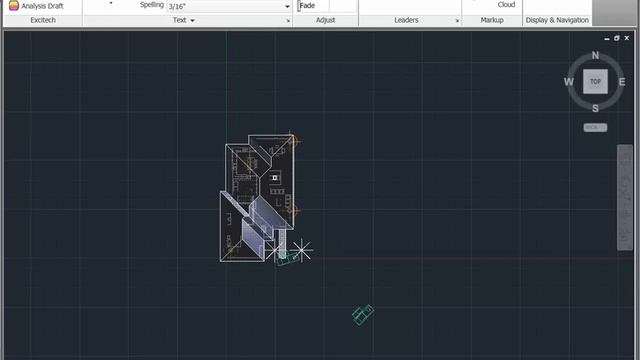Click the dropdown arrow left of Spelling
This screenshot has width=640, height=360.
point(111,3)
